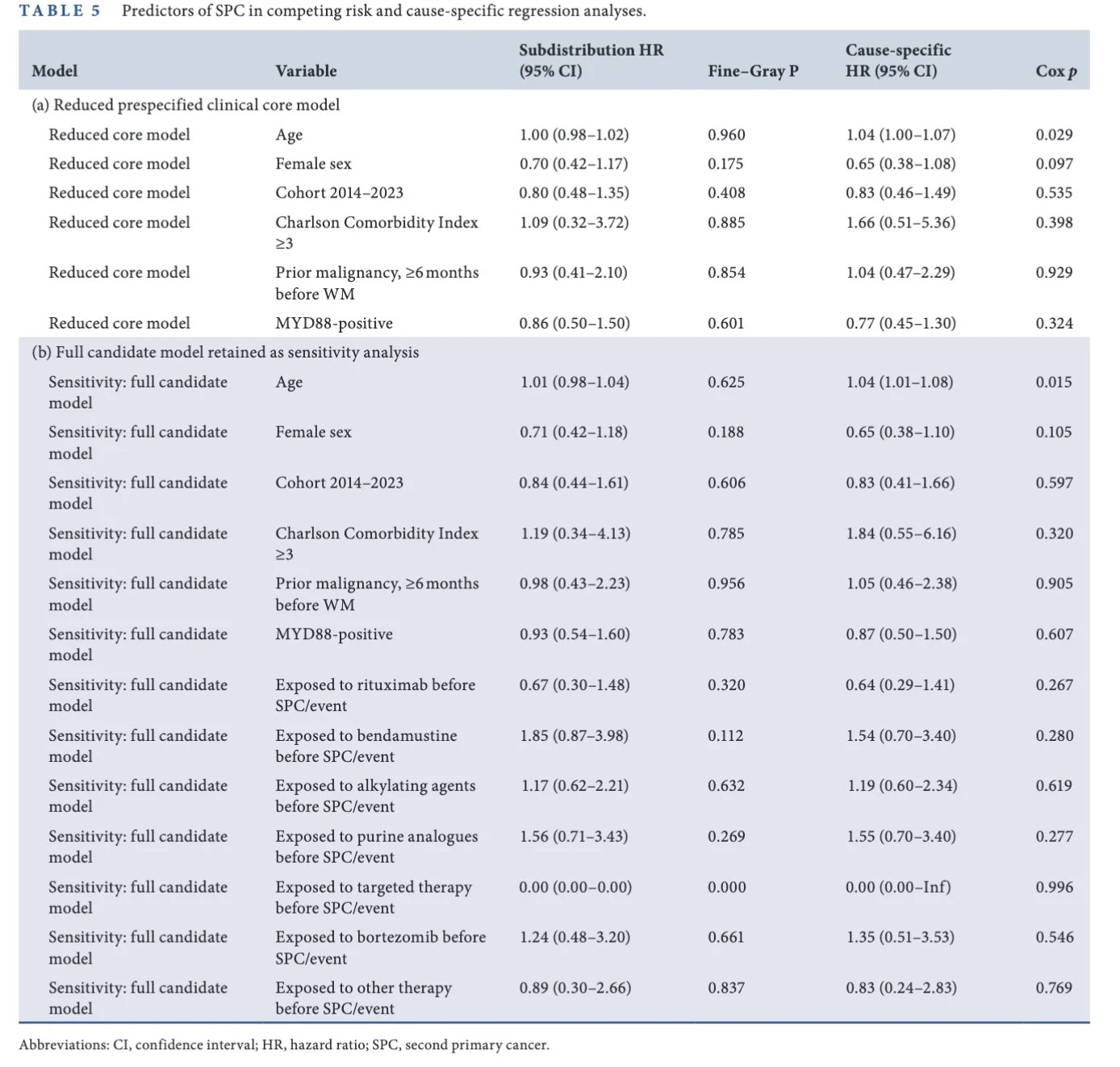Screen dimensions: 1120x1067
Task: Select the Reduced prespecified clinical core model heading
Action: coord(186,105)
